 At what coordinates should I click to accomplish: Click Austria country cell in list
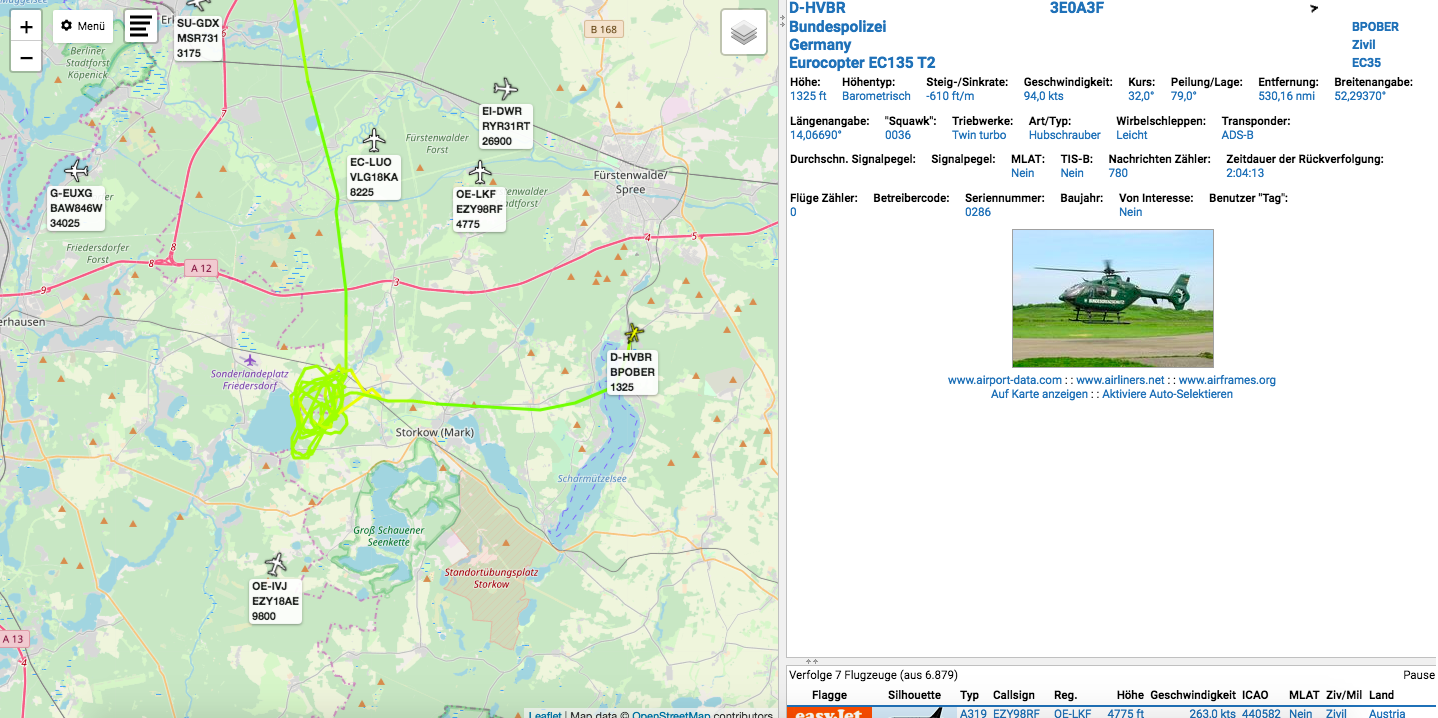1387,713
